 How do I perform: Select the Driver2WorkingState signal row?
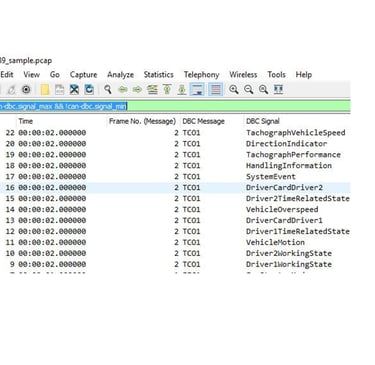click(175, 253)
